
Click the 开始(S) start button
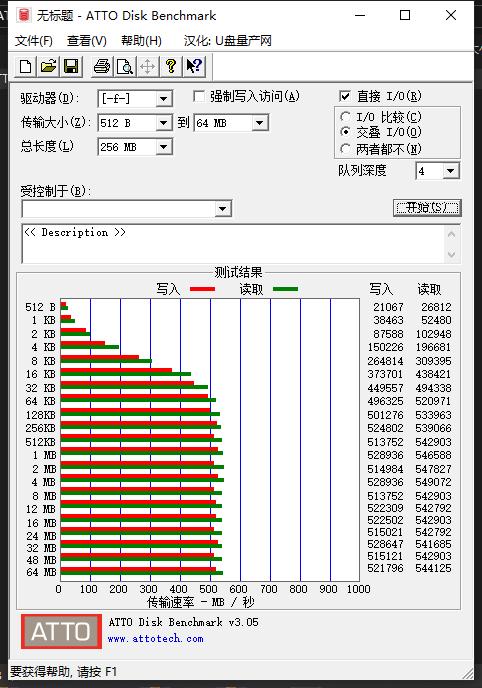427,208
